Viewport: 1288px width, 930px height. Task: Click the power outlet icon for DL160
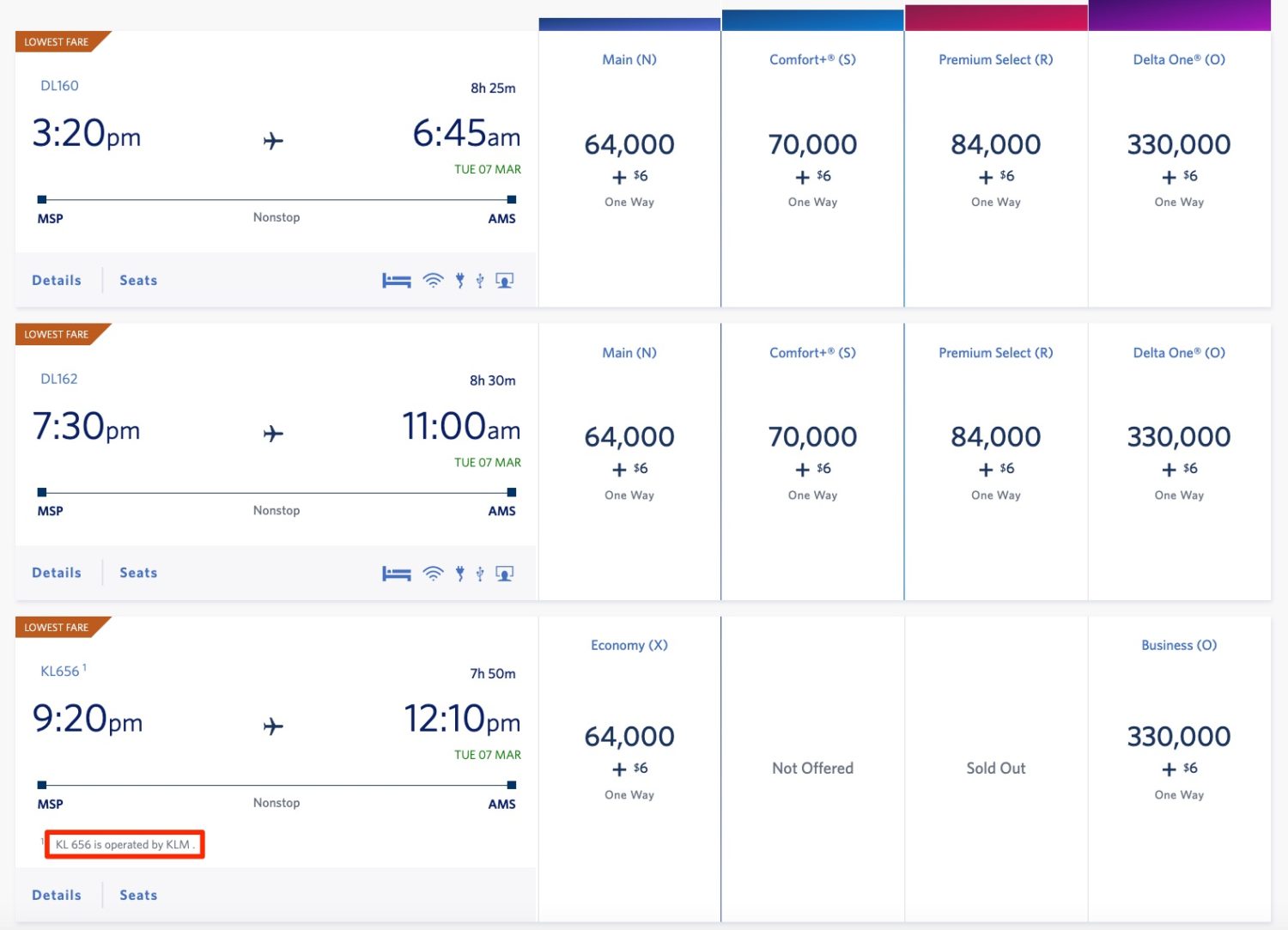460,281
